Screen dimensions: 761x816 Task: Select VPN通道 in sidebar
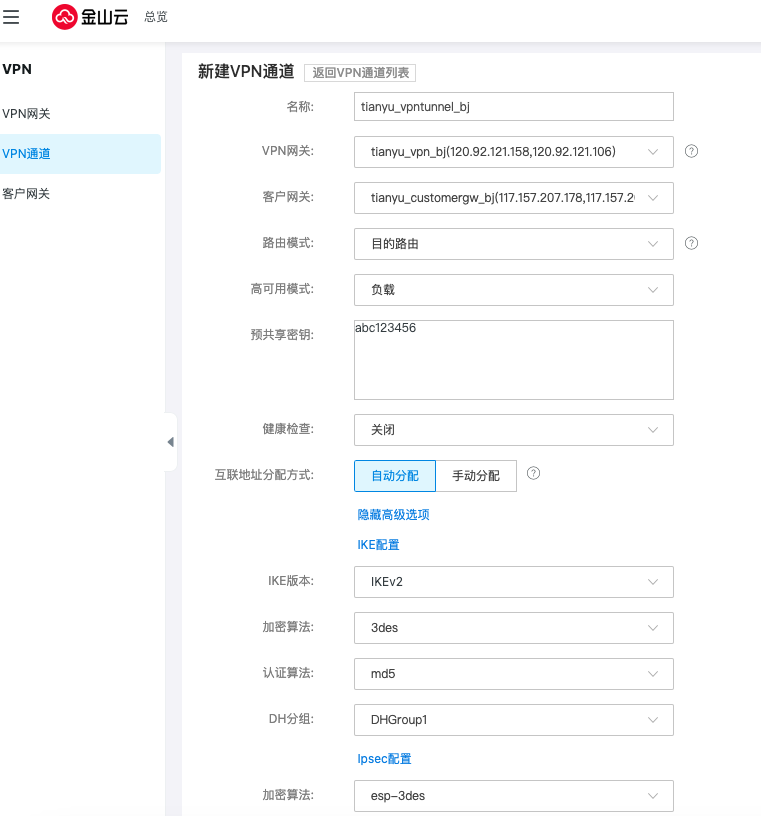click(27, 154)
